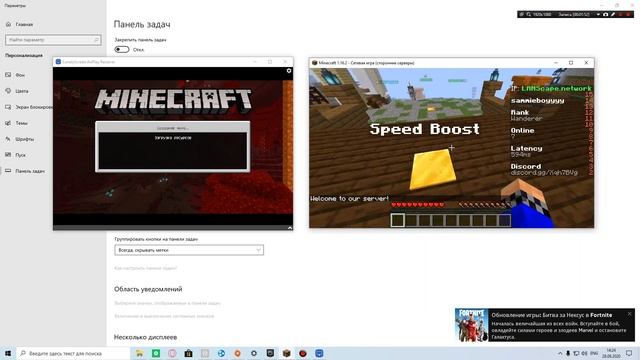
Task: Take a screenshot with the recorder camera icon
Action: point(606,14)
